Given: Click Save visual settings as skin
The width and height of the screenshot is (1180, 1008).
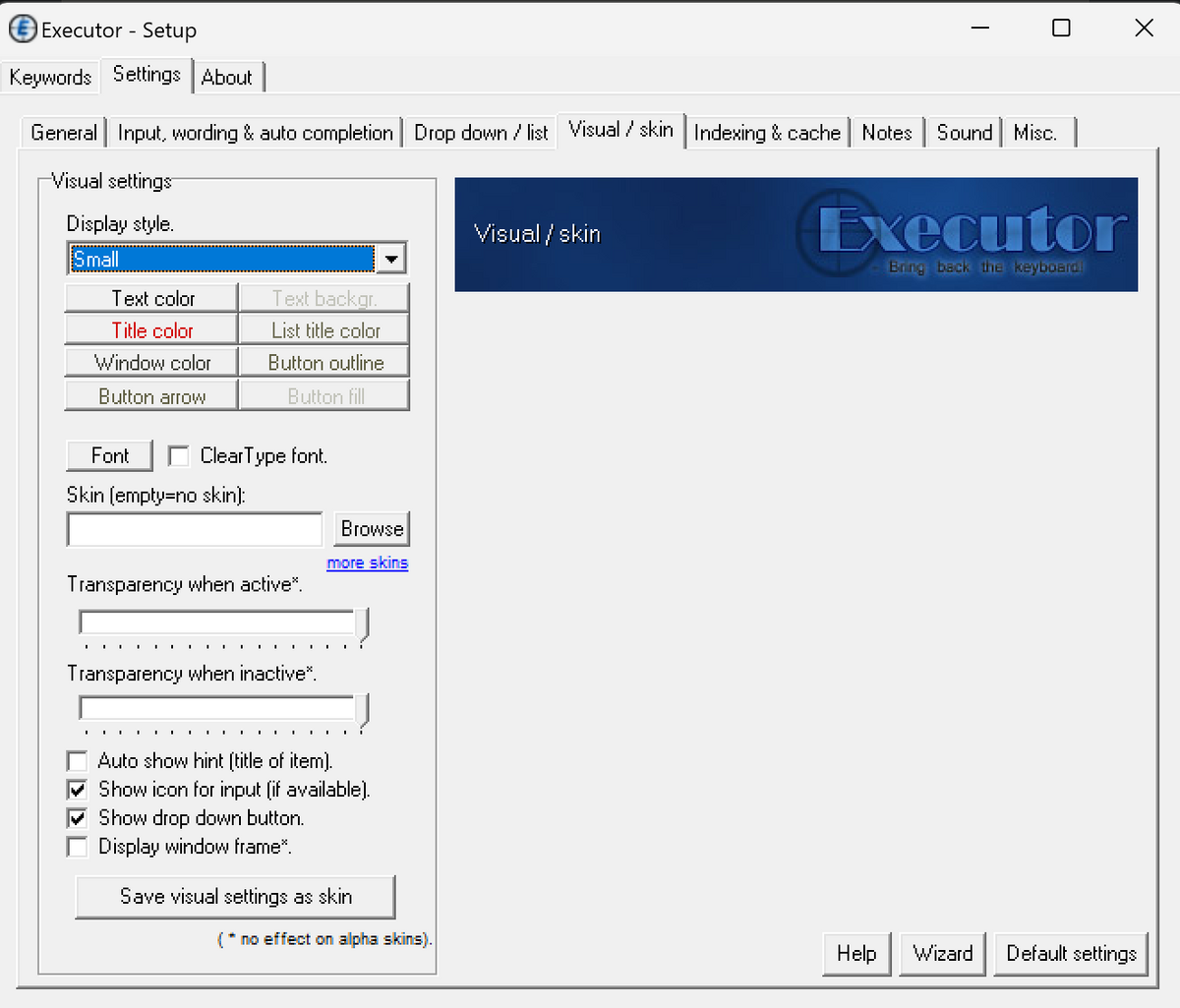Looking at the screenshot, I should (x=236, y=897).
